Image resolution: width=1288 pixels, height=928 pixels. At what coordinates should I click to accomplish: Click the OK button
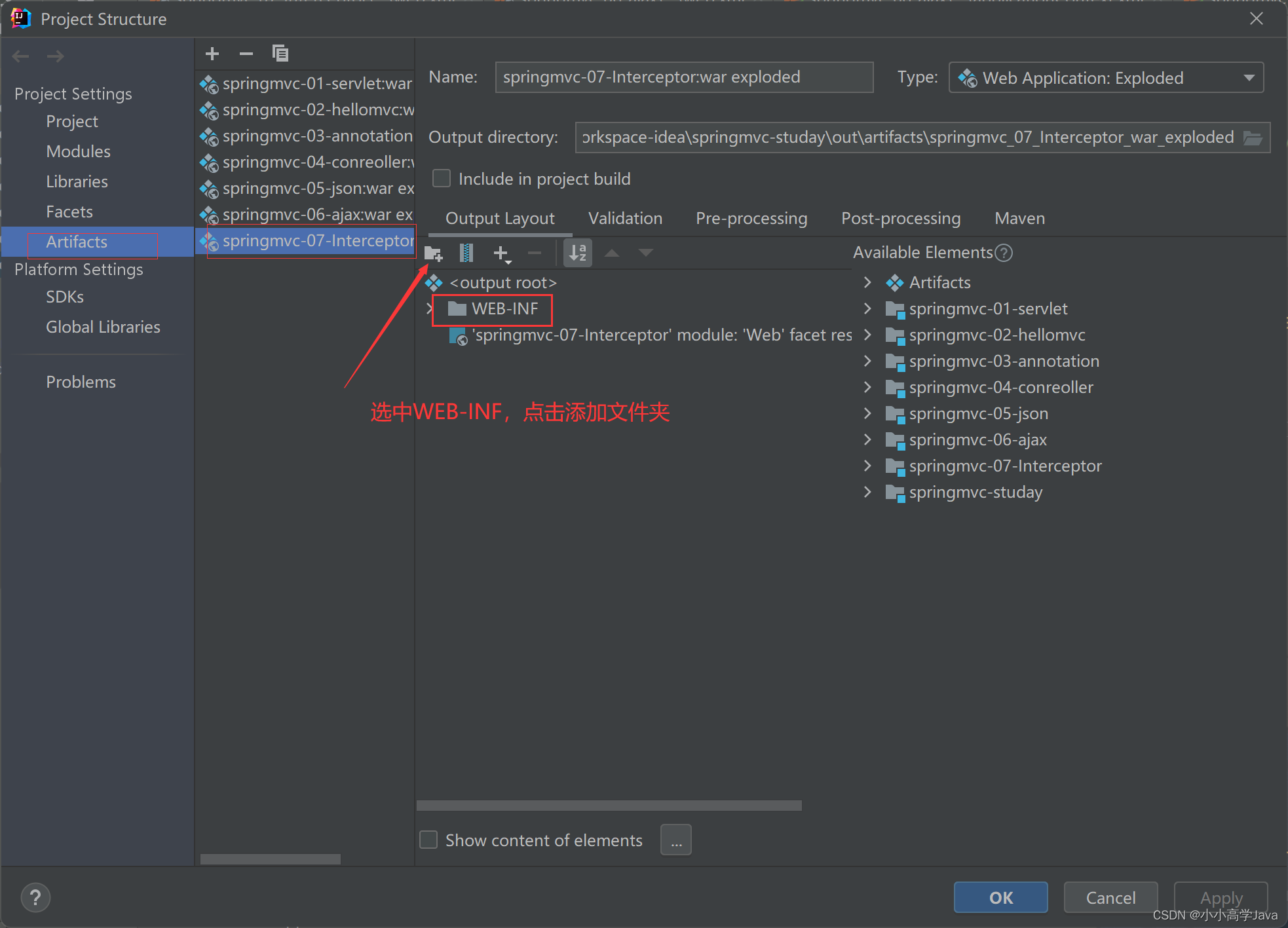tap(1000, 897)
